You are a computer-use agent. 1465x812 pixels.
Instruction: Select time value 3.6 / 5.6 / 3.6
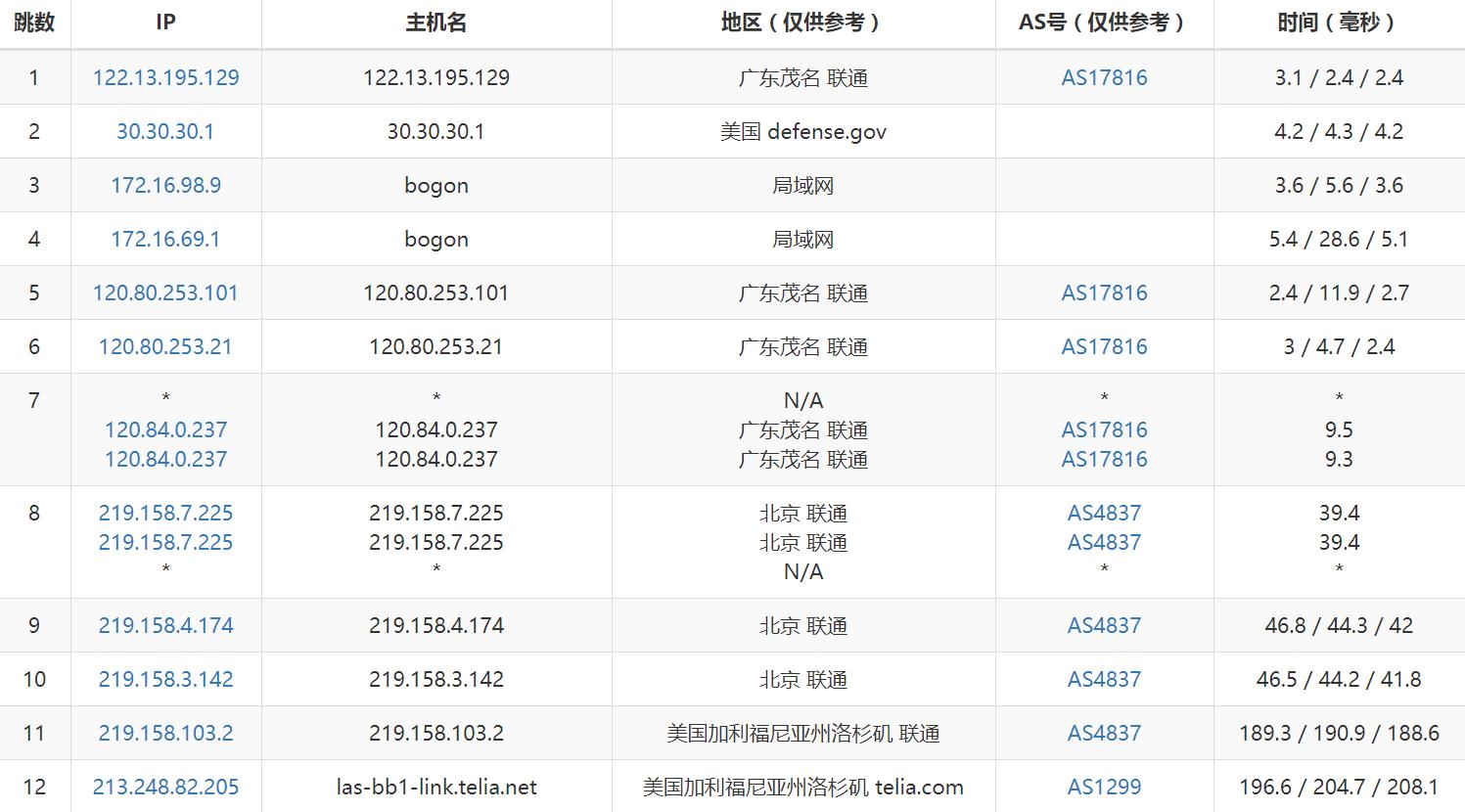(1339, 186)
